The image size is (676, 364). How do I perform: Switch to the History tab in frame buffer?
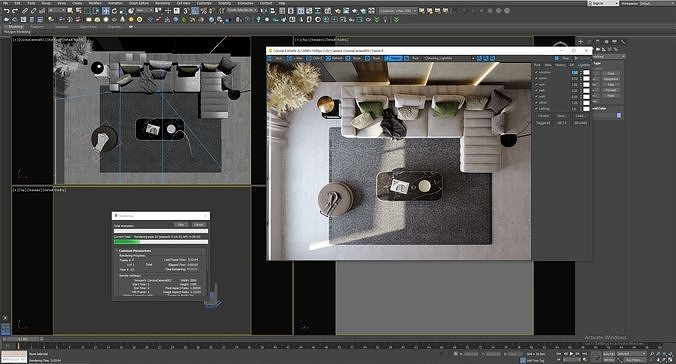coord(560,65)
